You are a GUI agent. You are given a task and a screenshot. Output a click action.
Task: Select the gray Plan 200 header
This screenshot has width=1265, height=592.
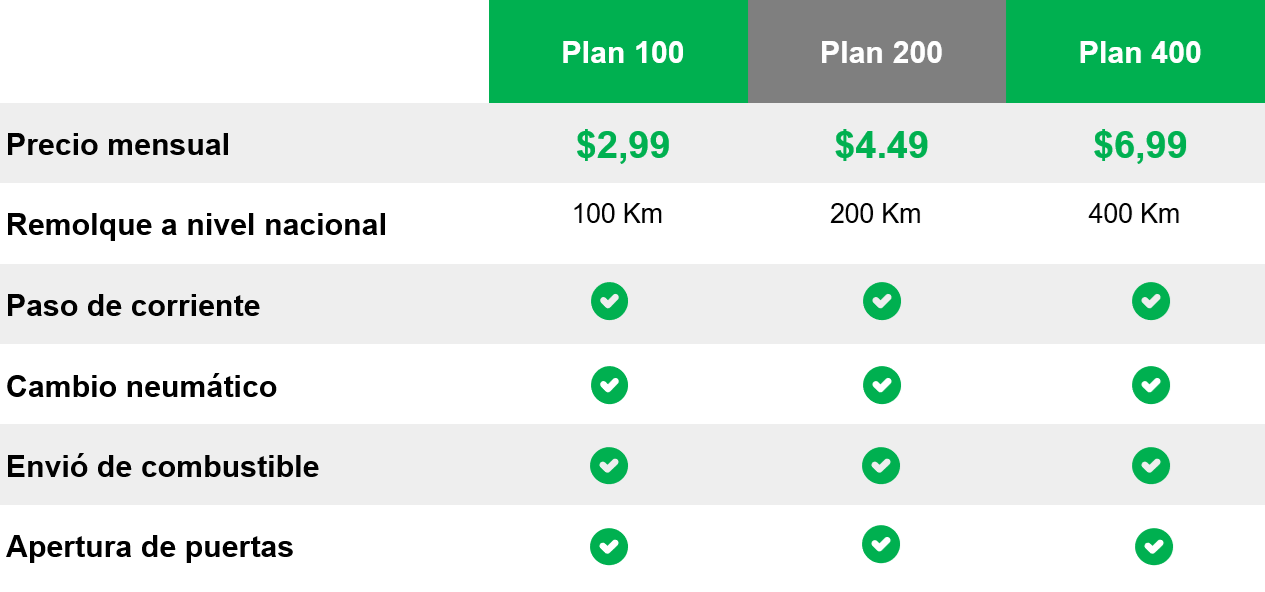(877, 51)
